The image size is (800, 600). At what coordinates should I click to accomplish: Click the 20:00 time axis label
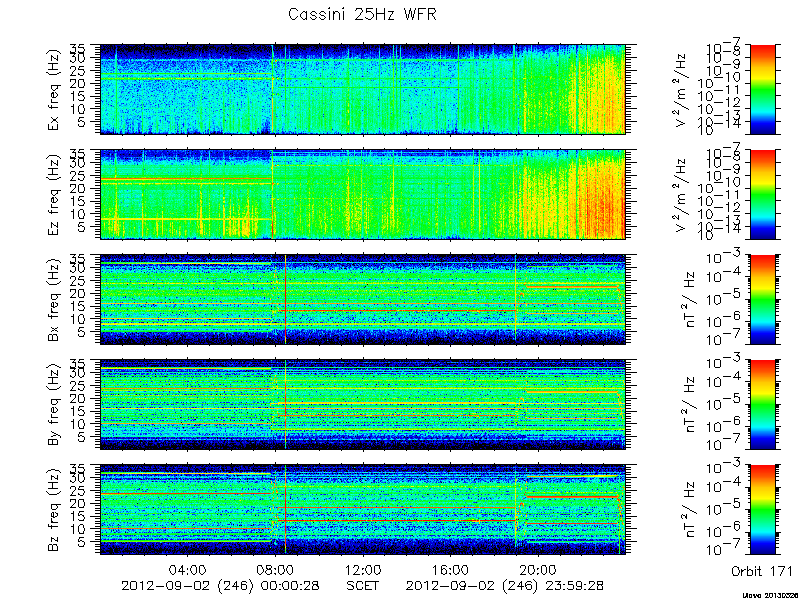click(x=538, y=569)
